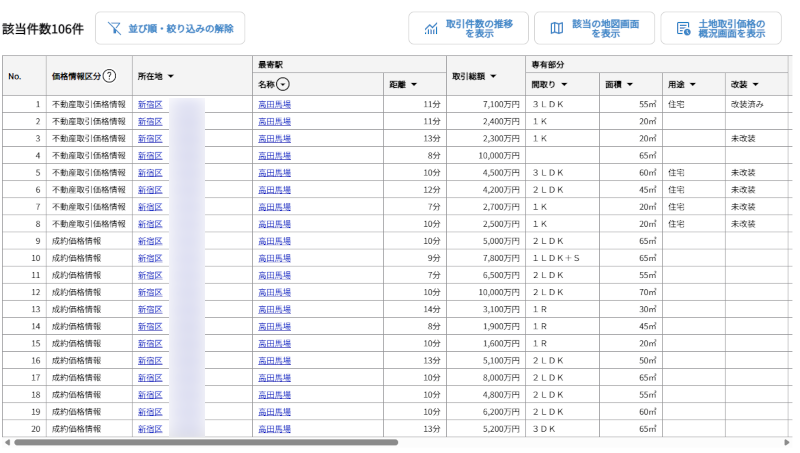Open the 面積 column dropdown arrow
800x453 pixels.
pyautogui.click(x=630, y=85)
